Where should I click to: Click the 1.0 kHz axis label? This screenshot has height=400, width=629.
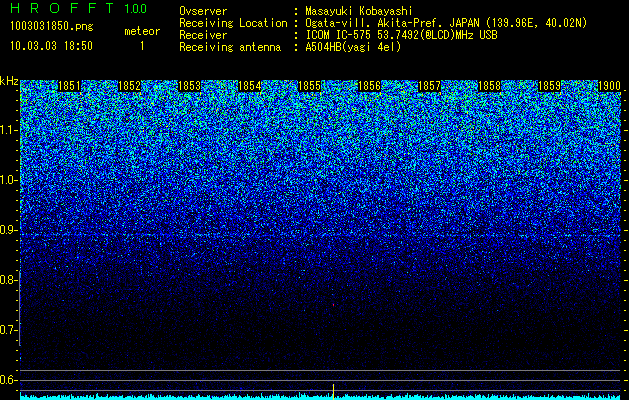coord(9,181)
